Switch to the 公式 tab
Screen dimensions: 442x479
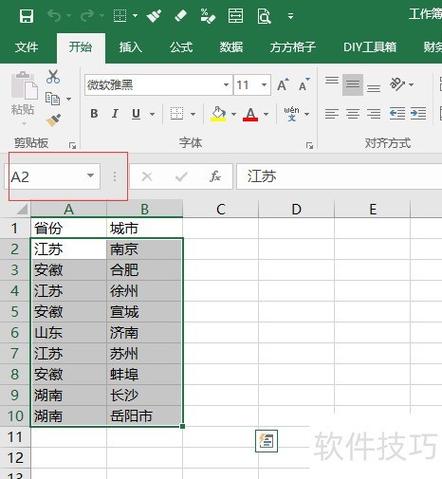click(181, 47)
